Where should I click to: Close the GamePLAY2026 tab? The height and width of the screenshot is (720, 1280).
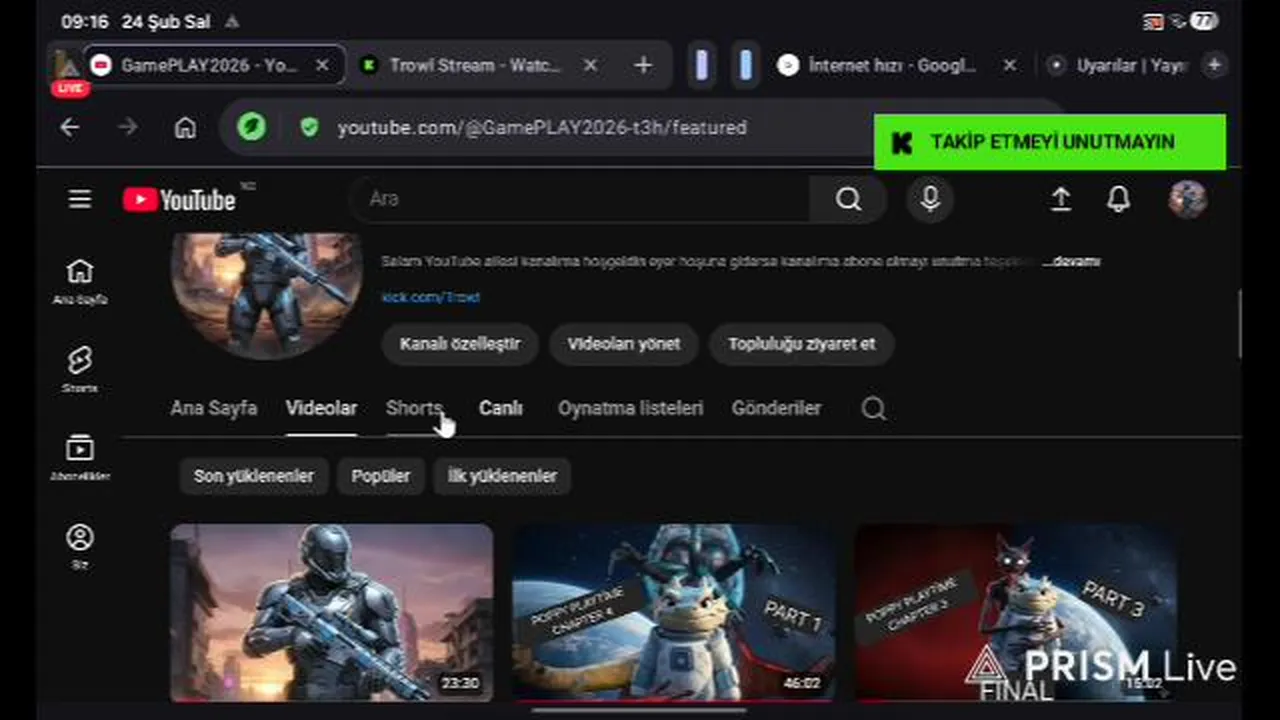(x=322, y=65)
